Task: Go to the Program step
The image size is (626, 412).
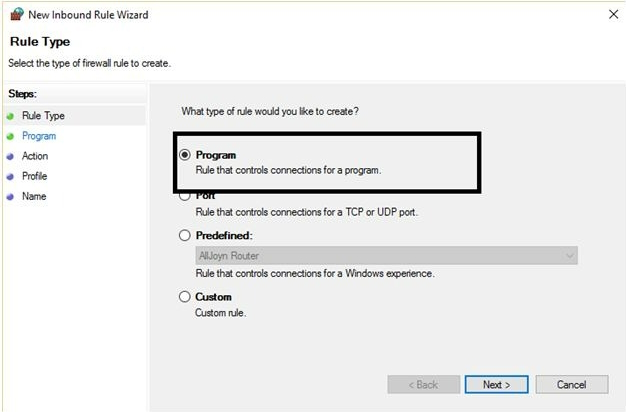Action: [39, 136]
